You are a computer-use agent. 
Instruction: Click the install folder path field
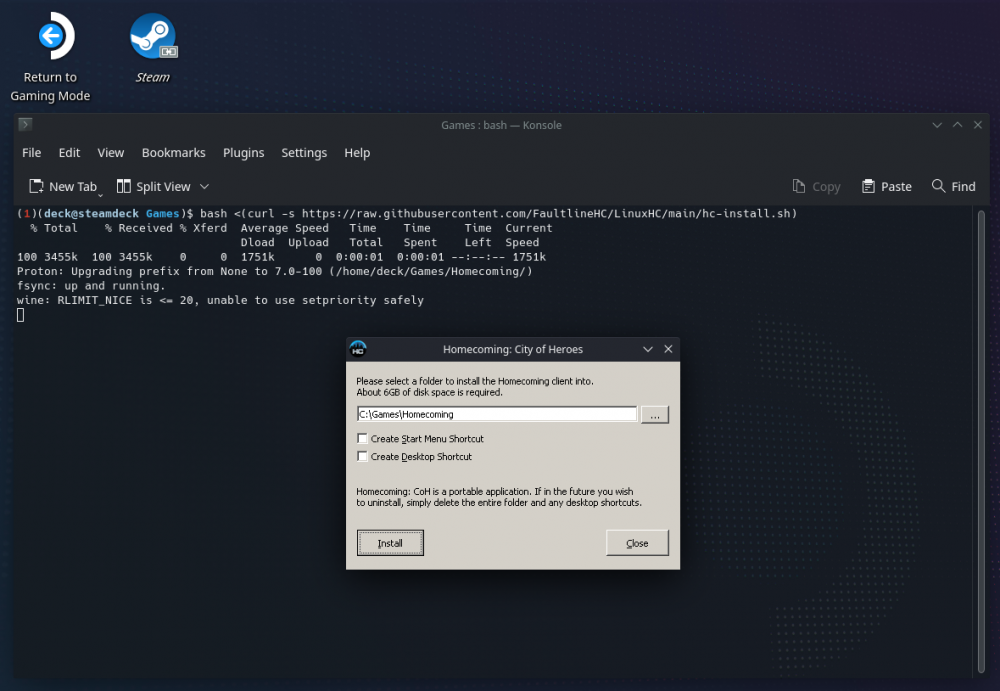[x=496, y=414]
